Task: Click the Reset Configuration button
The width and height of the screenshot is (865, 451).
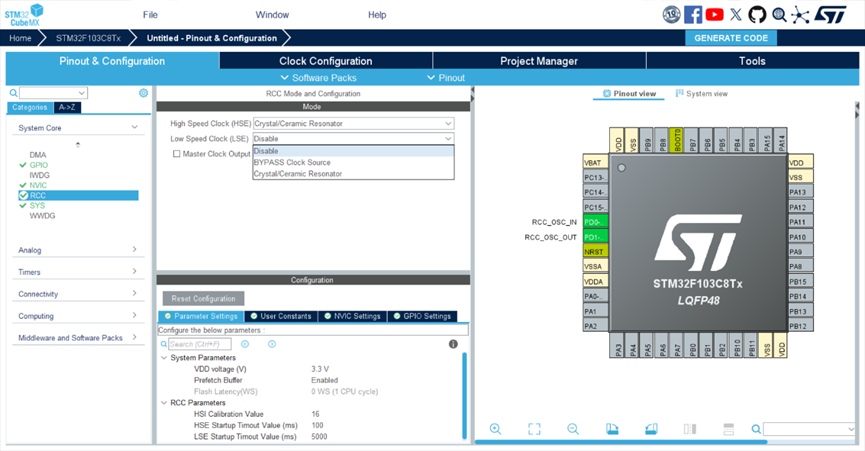Action: point(204,298)
